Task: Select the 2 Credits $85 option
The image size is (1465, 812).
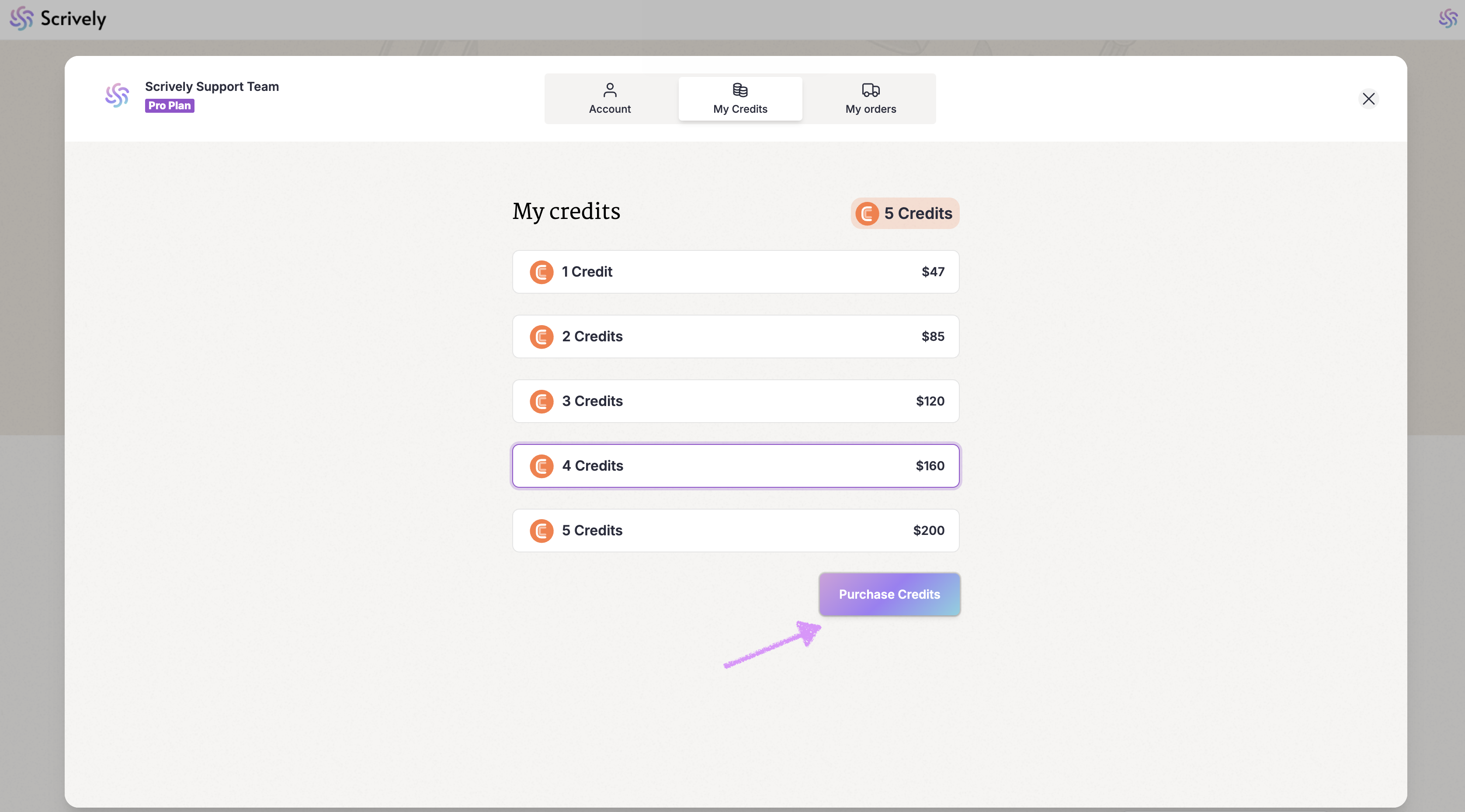Action: coord(736,337)
